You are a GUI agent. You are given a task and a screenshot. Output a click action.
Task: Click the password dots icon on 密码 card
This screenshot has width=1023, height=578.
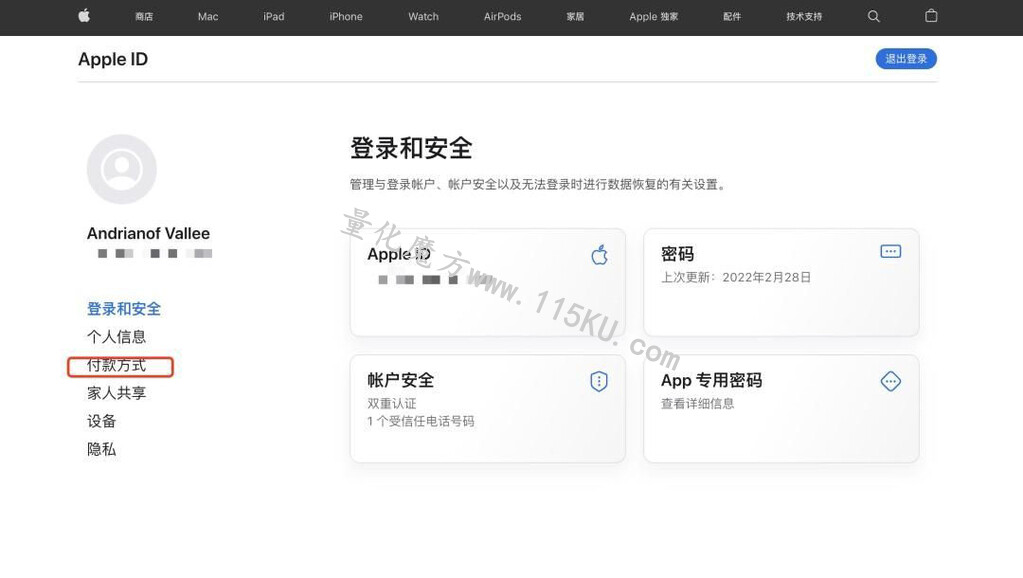[x=891, y=251]
